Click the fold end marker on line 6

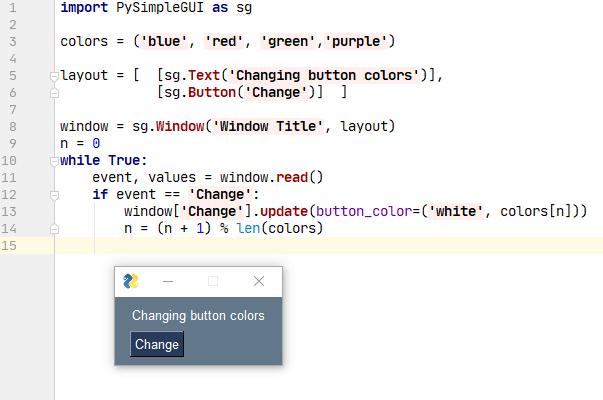click(54, 93)
